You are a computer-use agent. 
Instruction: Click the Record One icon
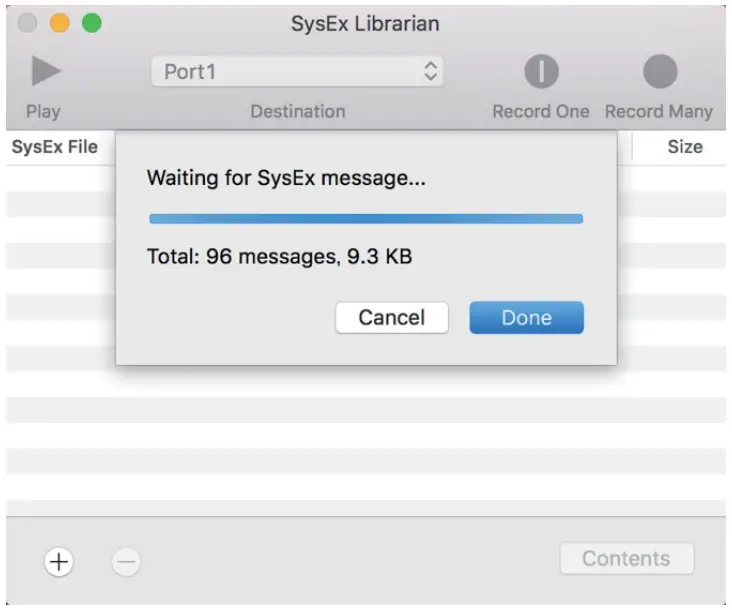click(541, 71)
